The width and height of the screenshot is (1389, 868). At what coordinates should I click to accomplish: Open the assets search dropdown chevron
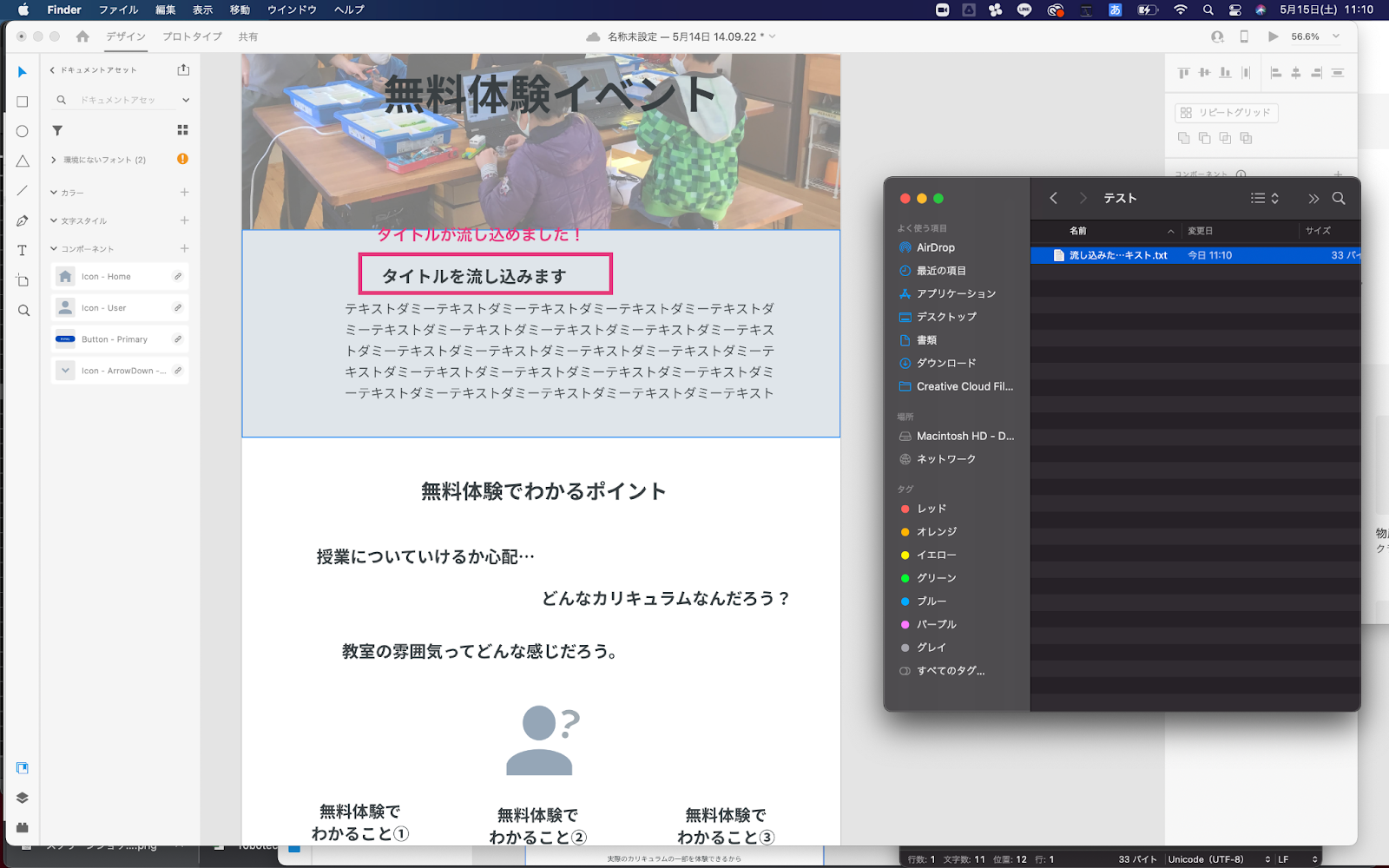[185, 100]
